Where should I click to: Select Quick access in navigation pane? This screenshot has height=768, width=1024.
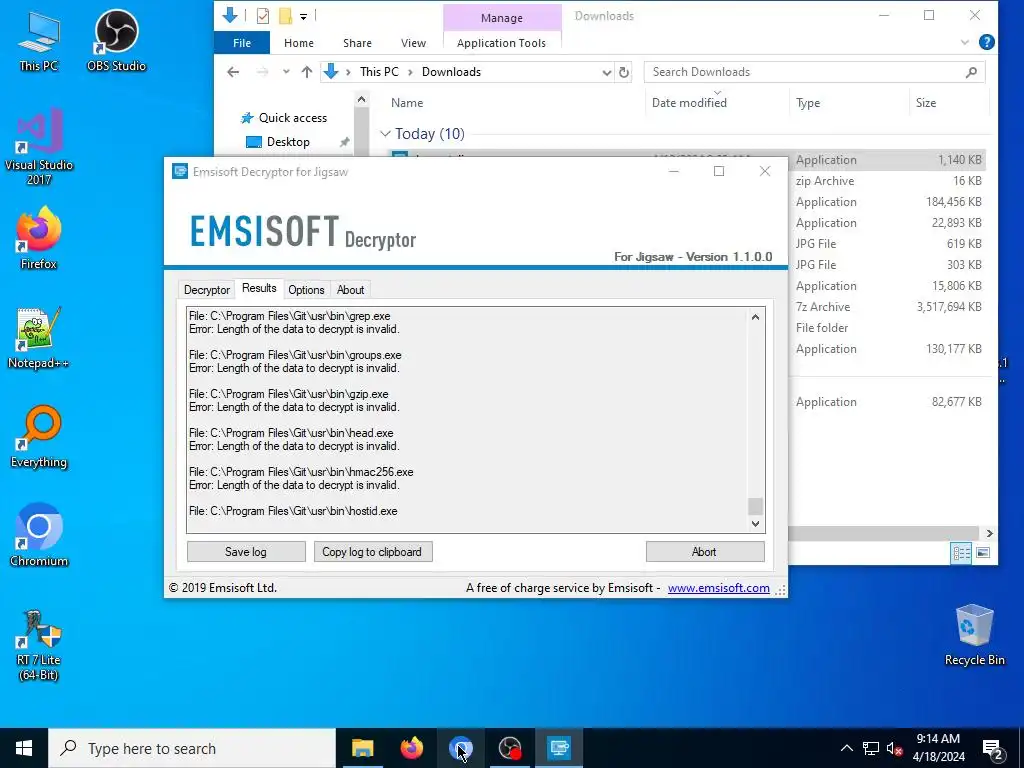(293, 118)
